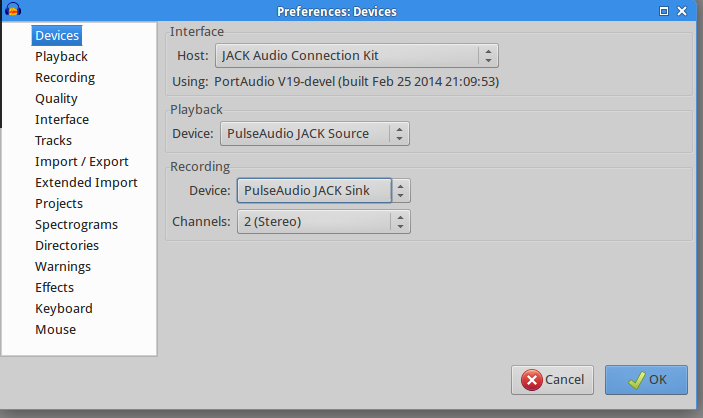Go to Quality preferences
Screen dimensions: 703x418
[x=56, y=99]
